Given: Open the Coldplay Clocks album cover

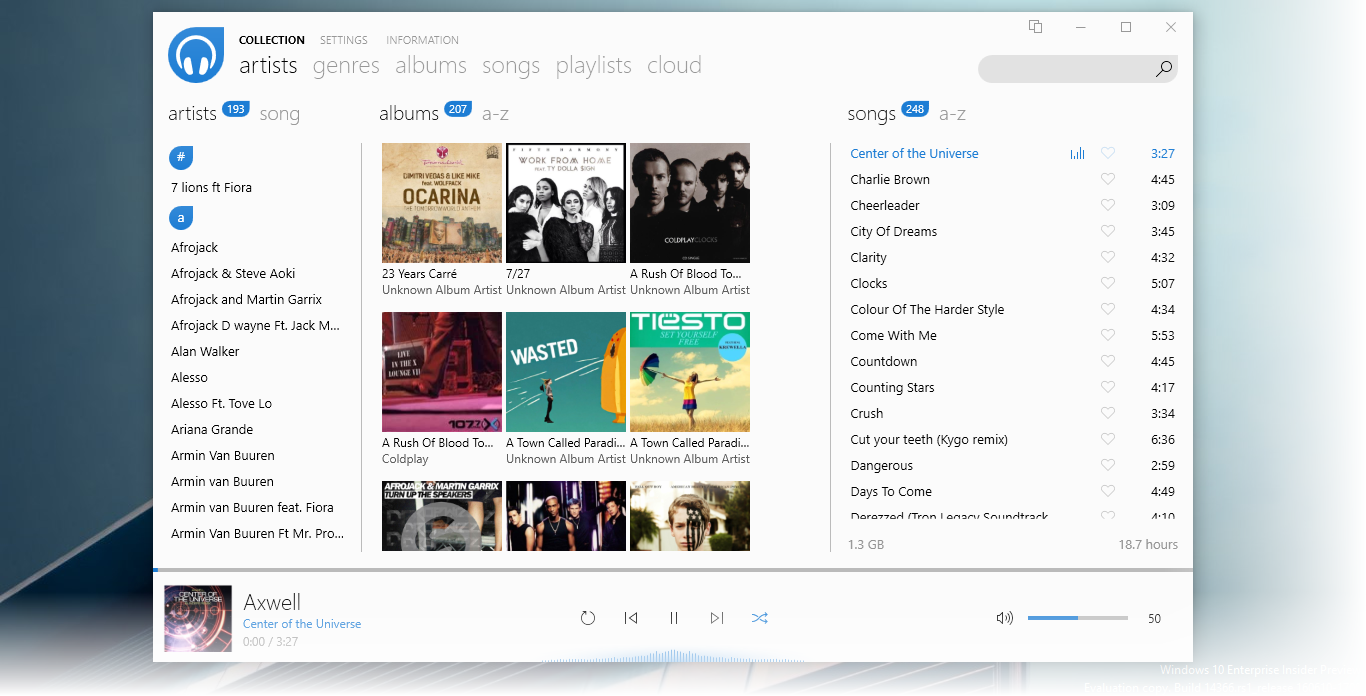Looking at the screenshot, I should coord(690,203).
